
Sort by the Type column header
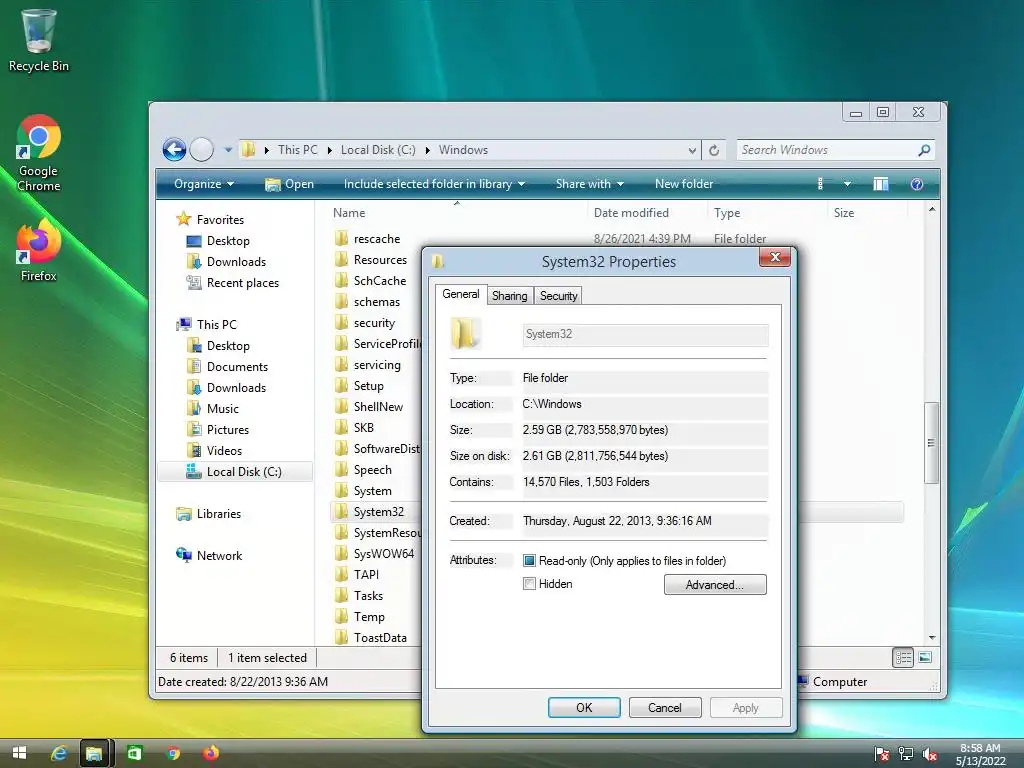(x=727, y=213)
